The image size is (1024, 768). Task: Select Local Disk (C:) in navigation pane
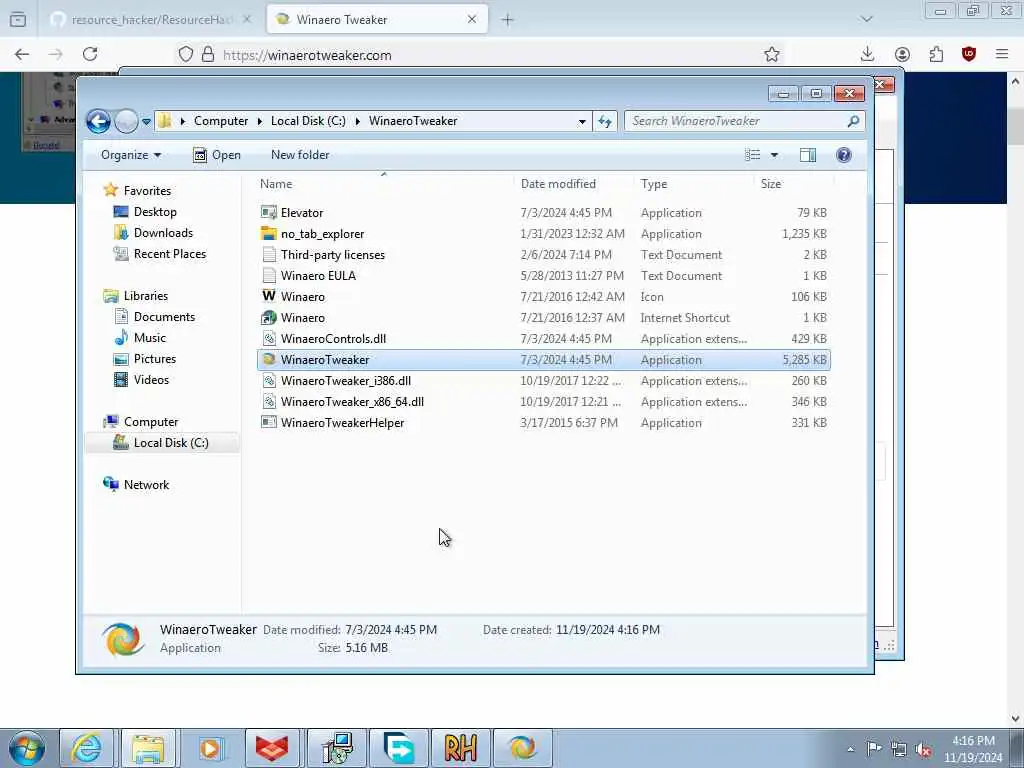pos(163,443)
